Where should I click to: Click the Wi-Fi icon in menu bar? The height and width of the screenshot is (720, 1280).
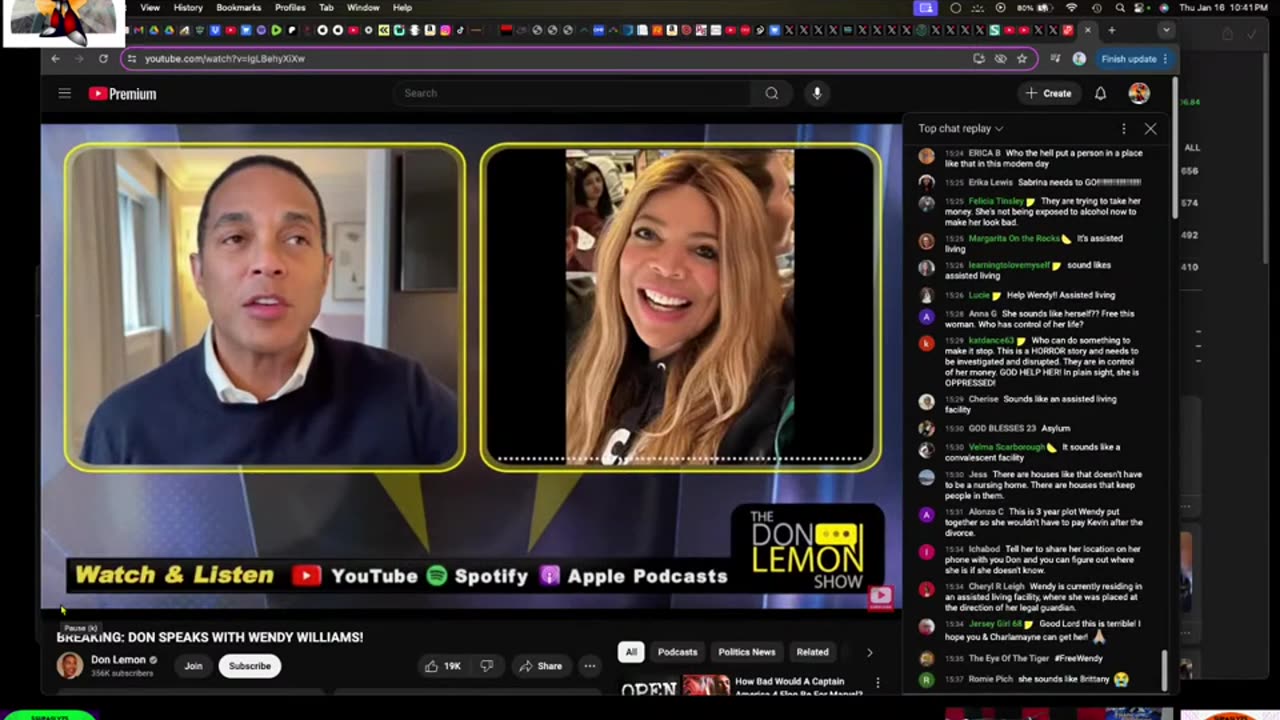(x=1072, y=8)
